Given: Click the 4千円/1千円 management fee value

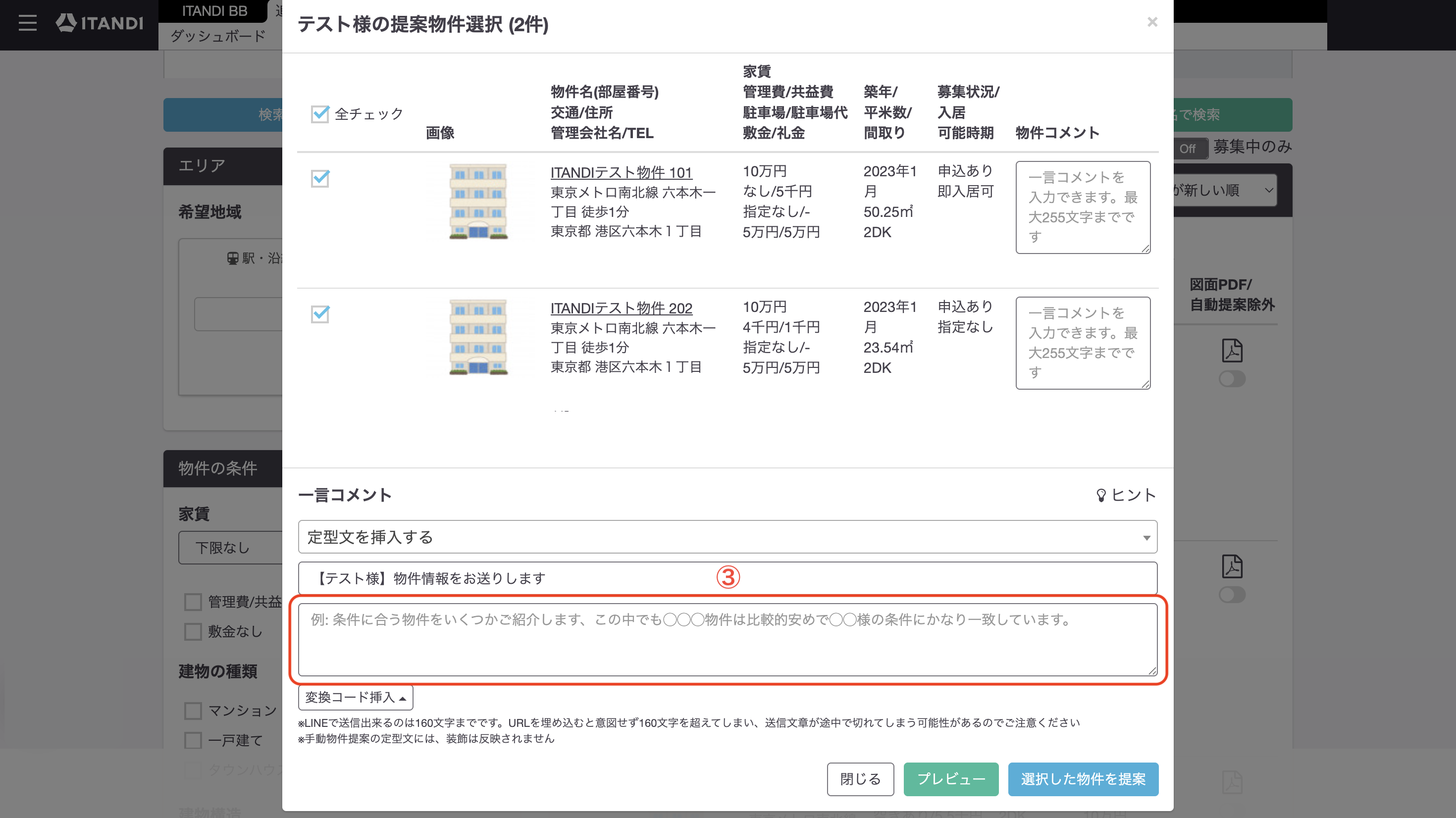Looking at the screenshot, I should click(781, 327).
